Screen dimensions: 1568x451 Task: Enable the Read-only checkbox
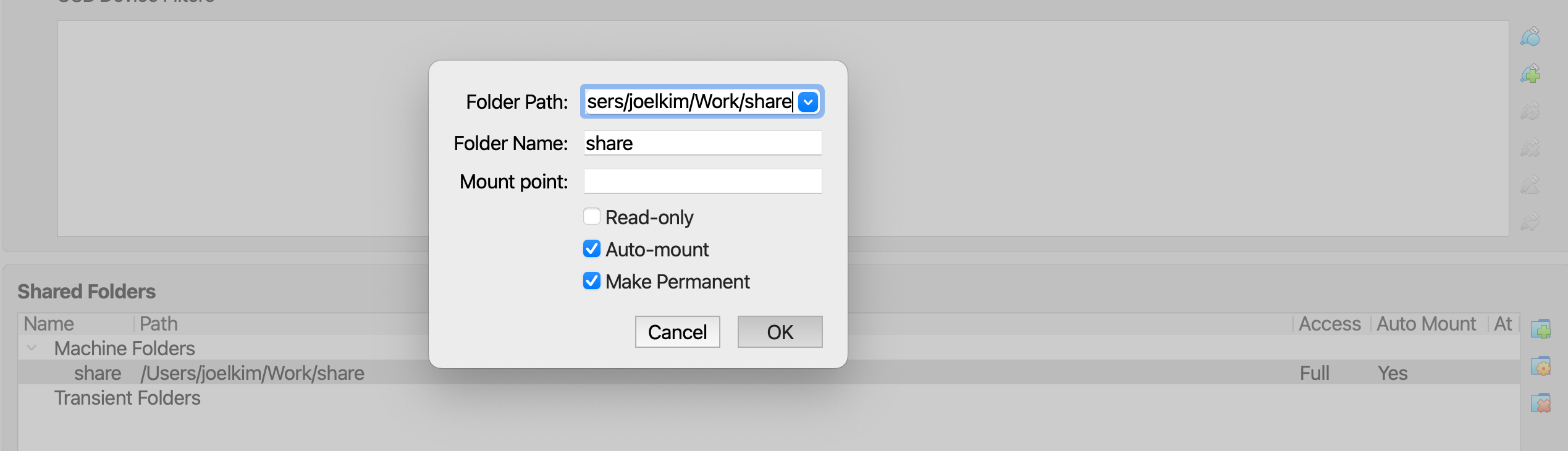(592, 217)
